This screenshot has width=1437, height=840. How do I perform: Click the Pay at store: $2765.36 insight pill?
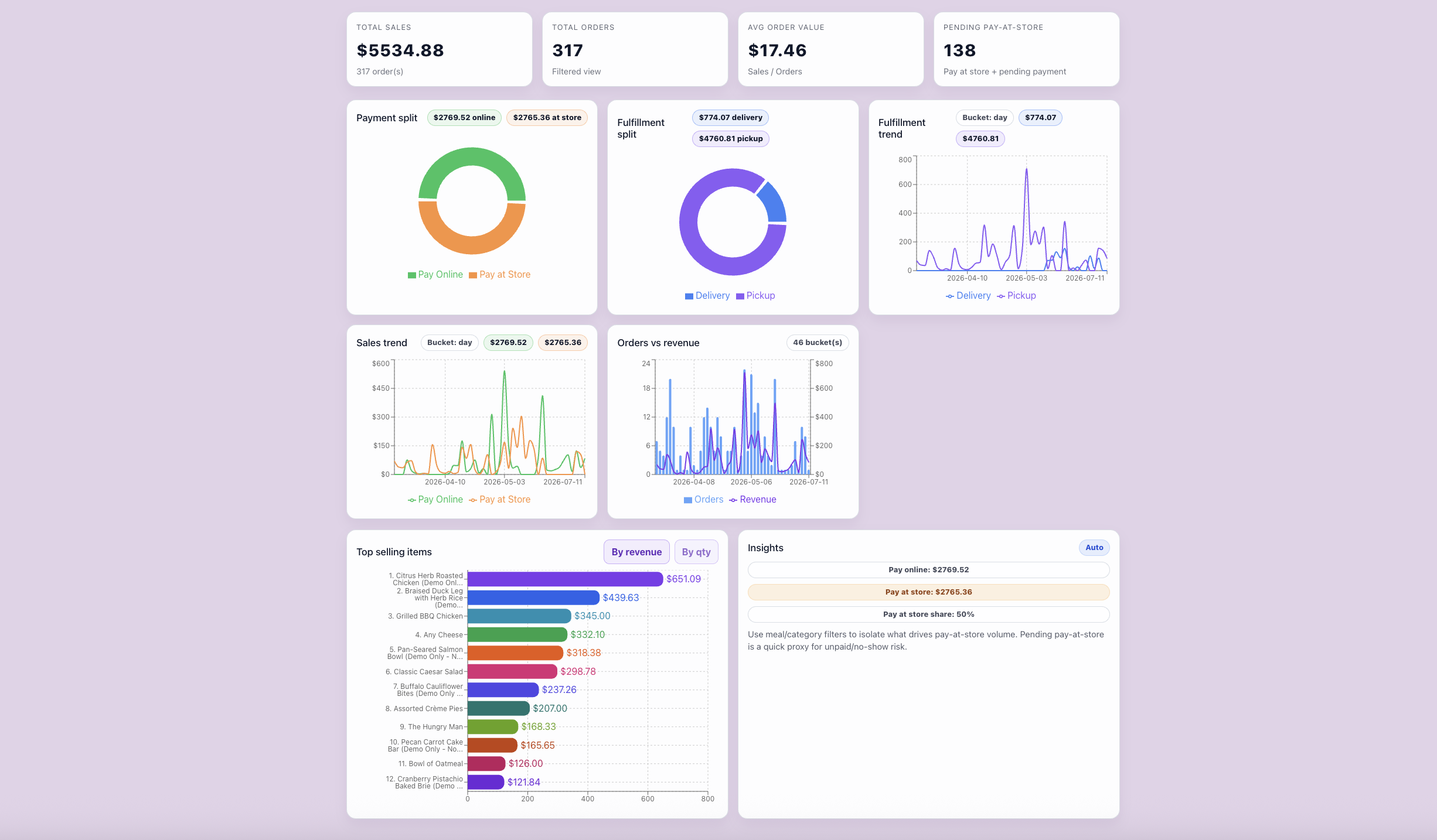tap(928, 592)
